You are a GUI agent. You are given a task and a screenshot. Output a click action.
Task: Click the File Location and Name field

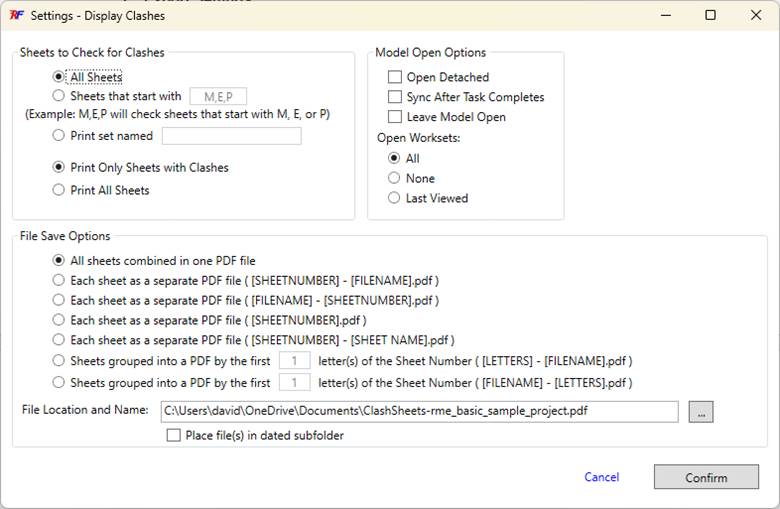(x=418, y=411)
